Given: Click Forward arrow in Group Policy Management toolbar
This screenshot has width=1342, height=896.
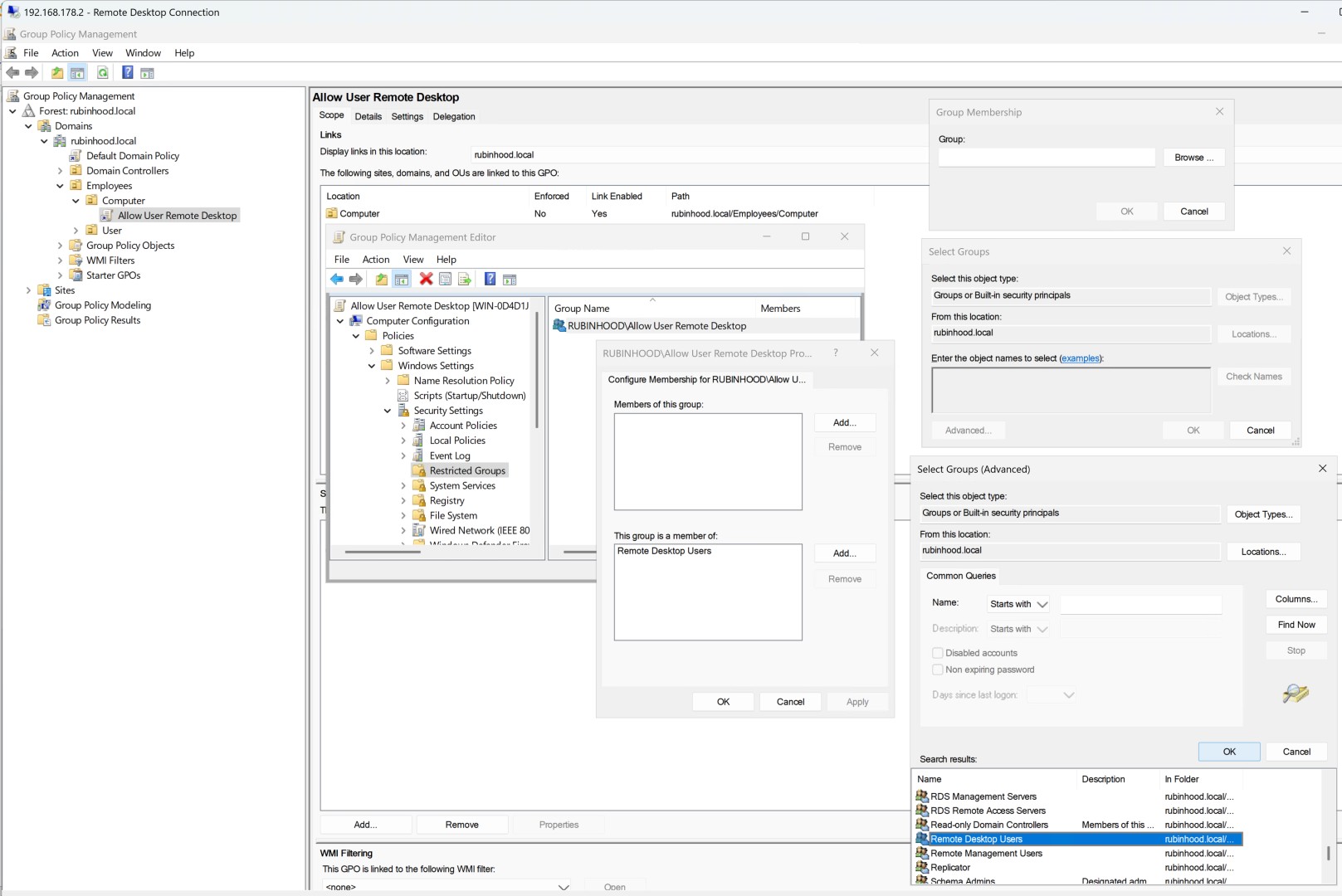Looking at the screenshot, I should pos(32,73).
